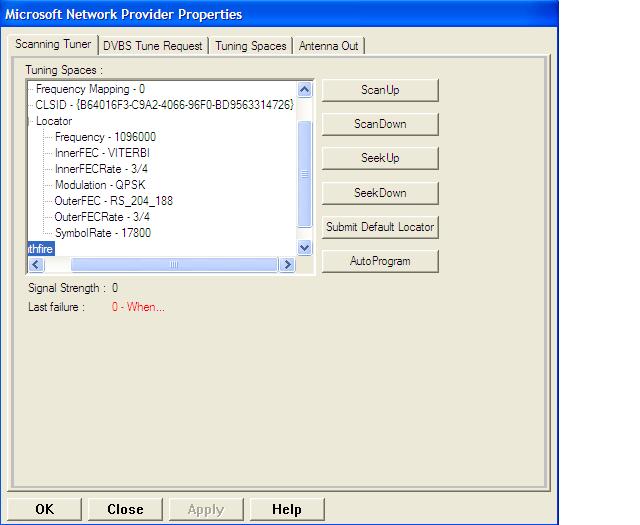Select Modulation - QPSK item
This screenshot has width=640, height=525.
pos(100,185)
